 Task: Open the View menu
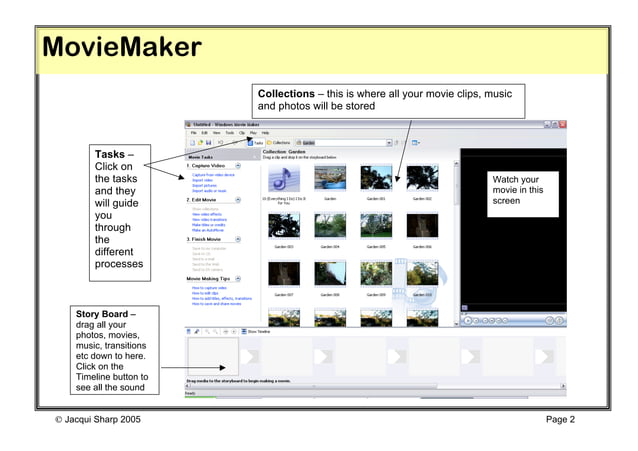click(217, 133)
